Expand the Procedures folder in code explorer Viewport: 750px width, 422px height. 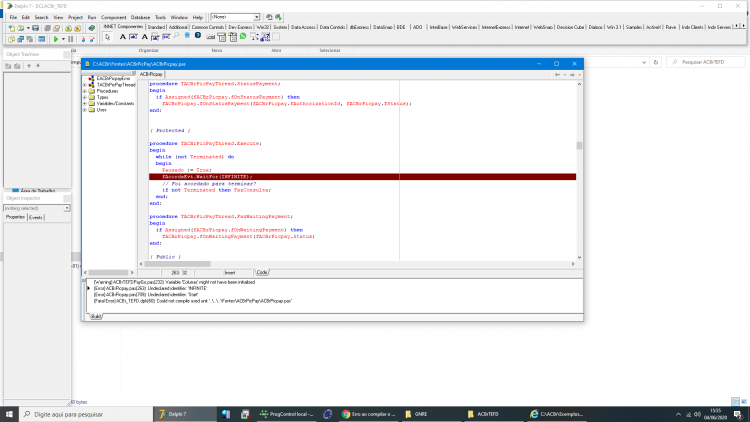point(85,91)
